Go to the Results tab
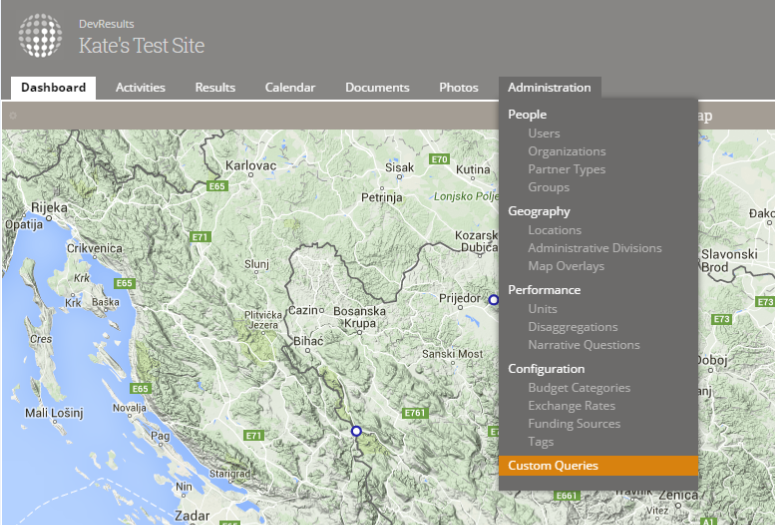 215,88
